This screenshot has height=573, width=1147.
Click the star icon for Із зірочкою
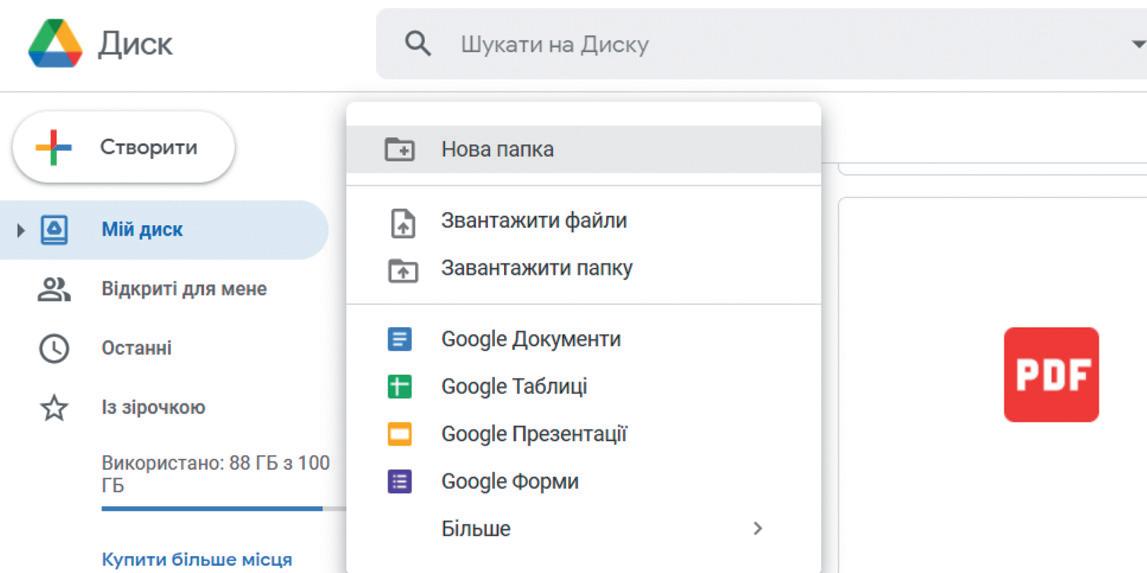click(x=54, y=408)
